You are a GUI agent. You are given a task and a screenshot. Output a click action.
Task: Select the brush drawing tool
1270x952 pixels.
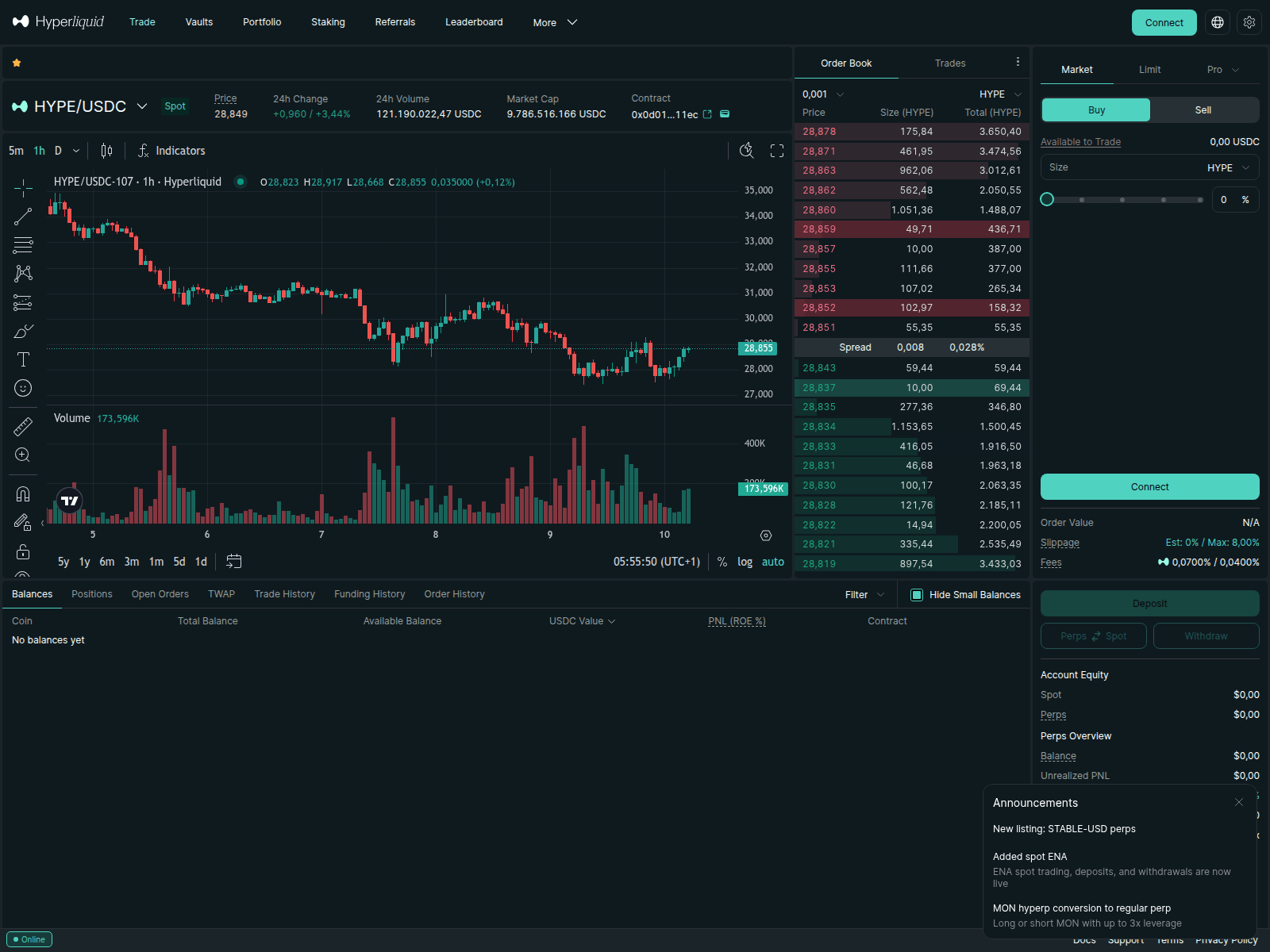[23, 331]
